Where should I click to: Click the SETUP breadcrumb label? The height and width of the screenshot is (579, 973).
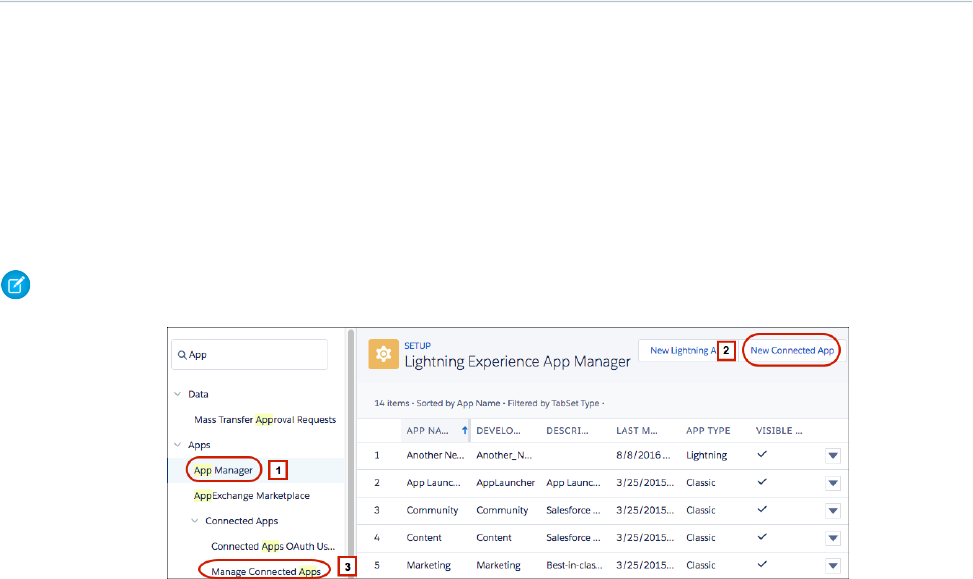pyautogui.click(x=418, y=346)
